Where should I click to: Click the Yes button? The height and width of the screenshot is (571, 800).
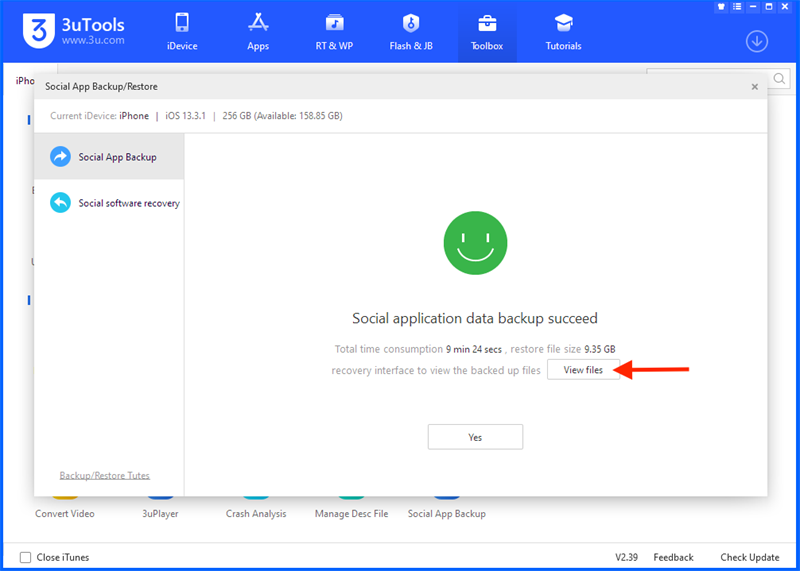pos(475,437)
